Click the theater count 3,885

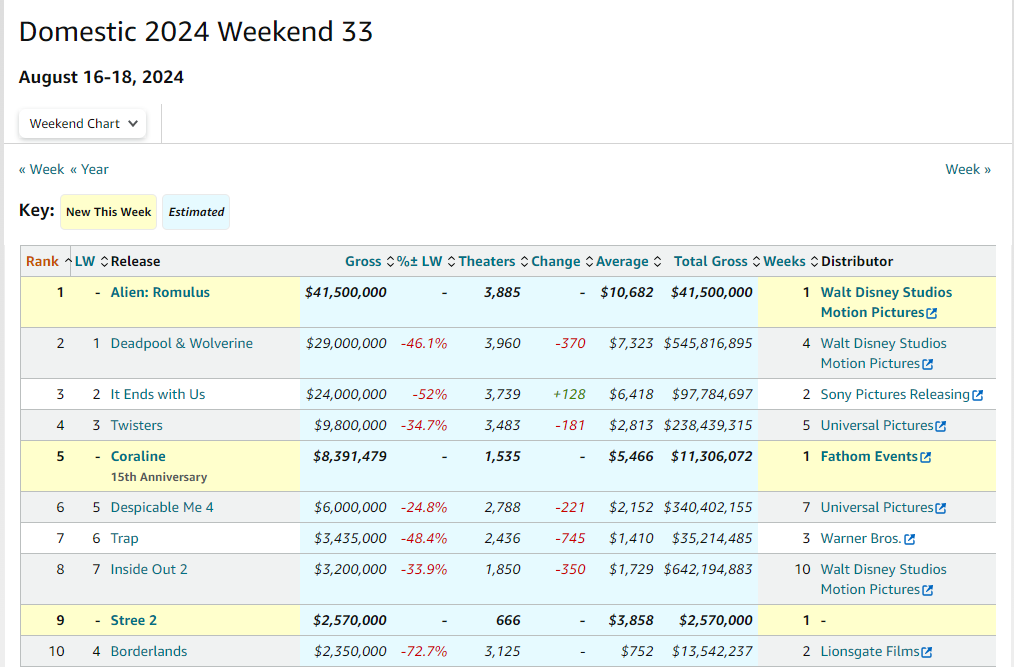(x=502, y=292)
